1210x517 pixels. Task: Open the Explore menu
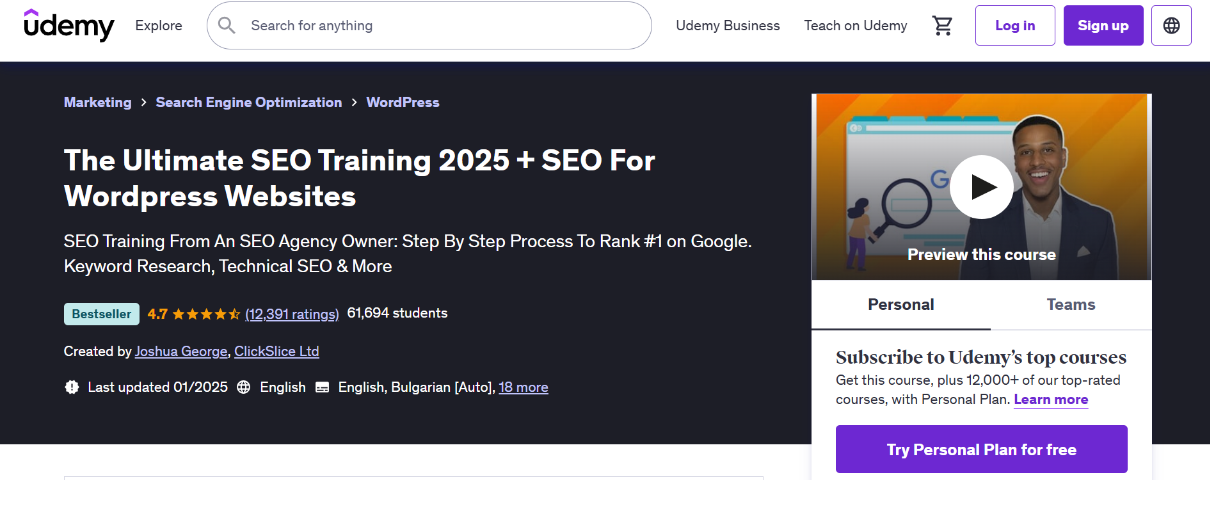159,26
